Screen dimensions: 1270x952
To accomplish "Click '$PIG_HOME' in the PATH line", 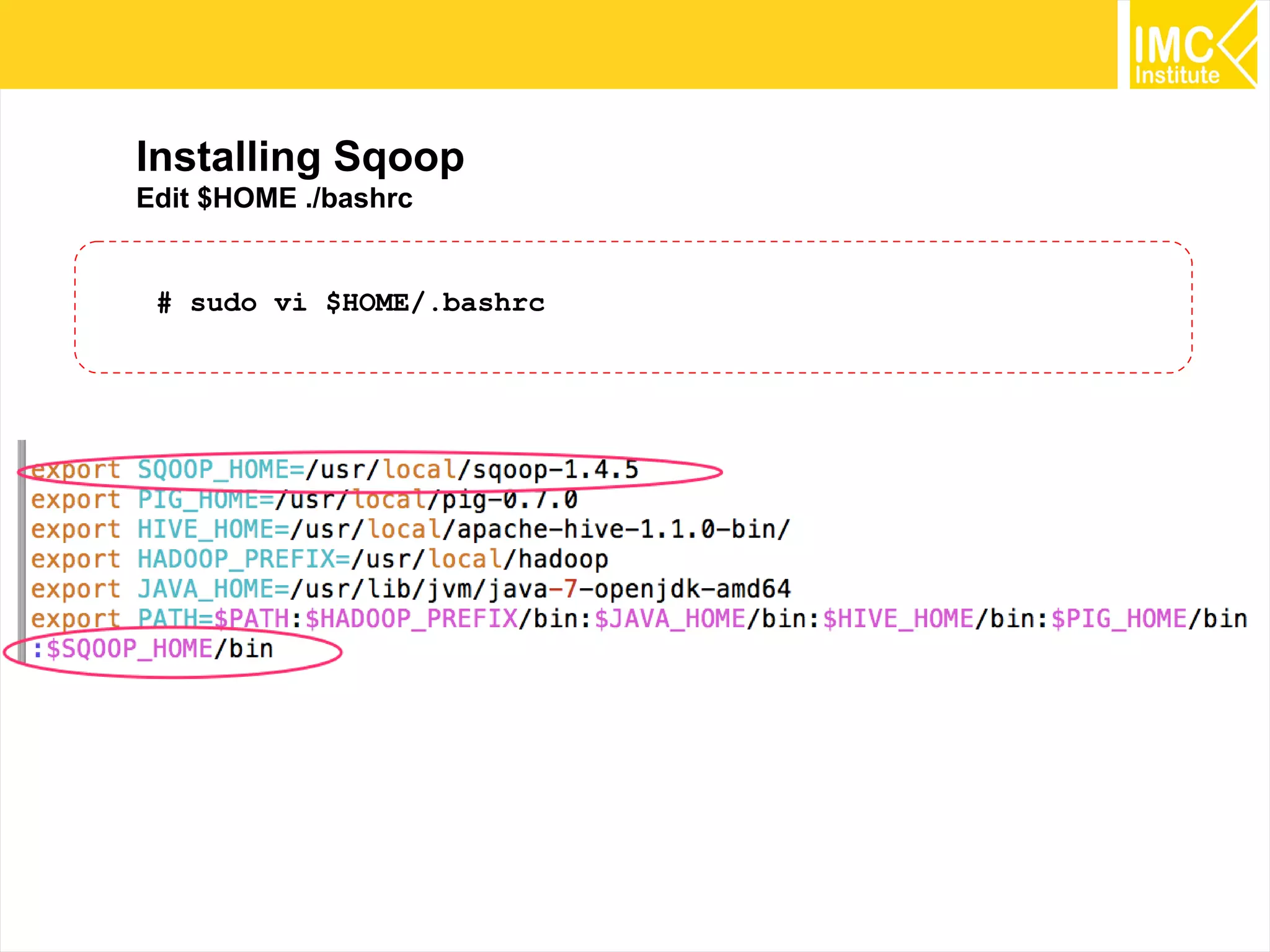I will point(1119,619).
